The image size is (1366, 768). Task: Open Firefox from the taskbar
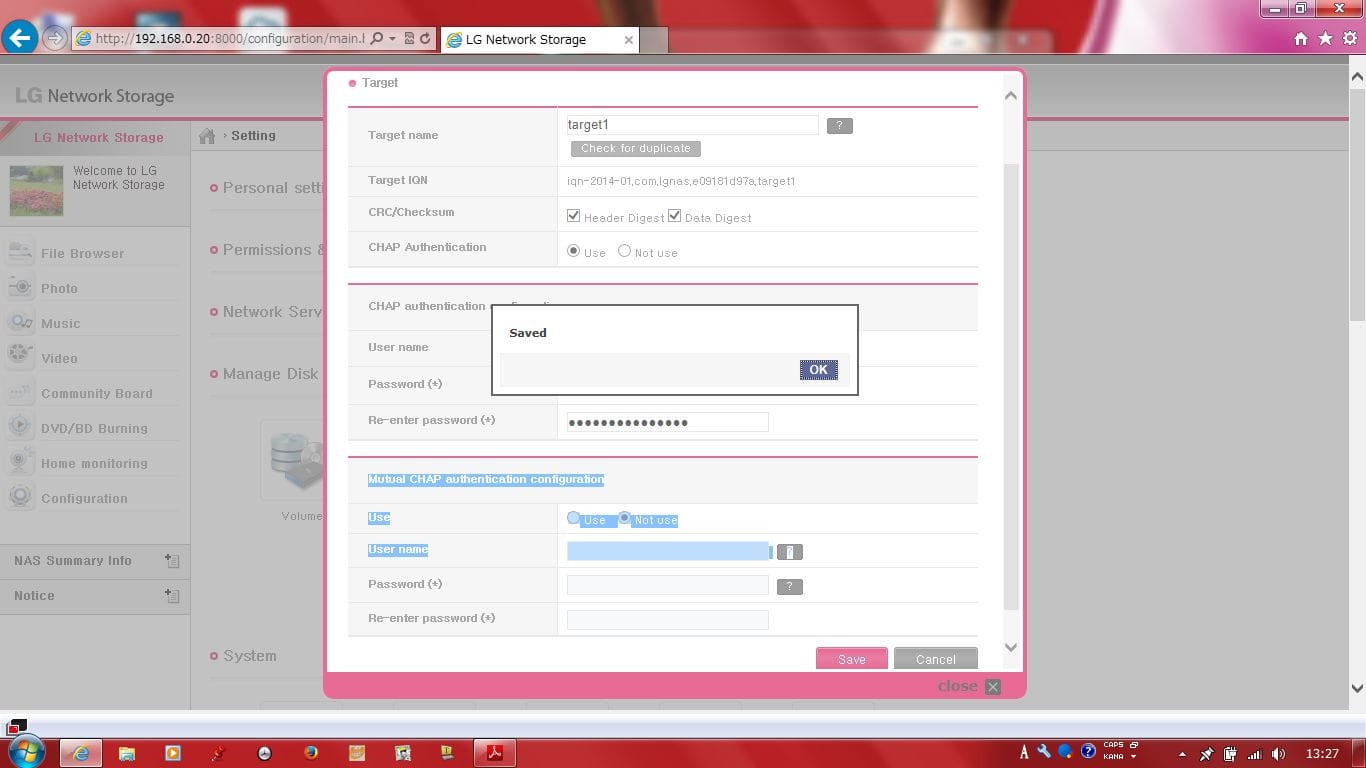pos(310,753)
